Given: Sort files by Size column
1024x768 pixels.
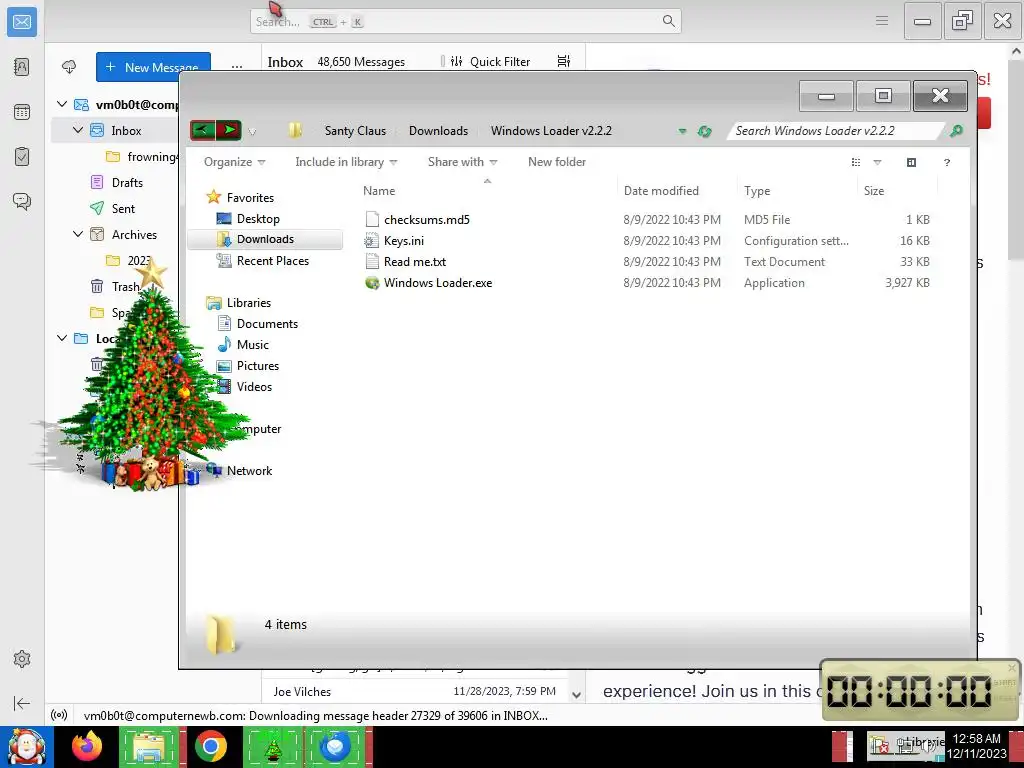Looking at the screenshot, I should coord(874,191).
